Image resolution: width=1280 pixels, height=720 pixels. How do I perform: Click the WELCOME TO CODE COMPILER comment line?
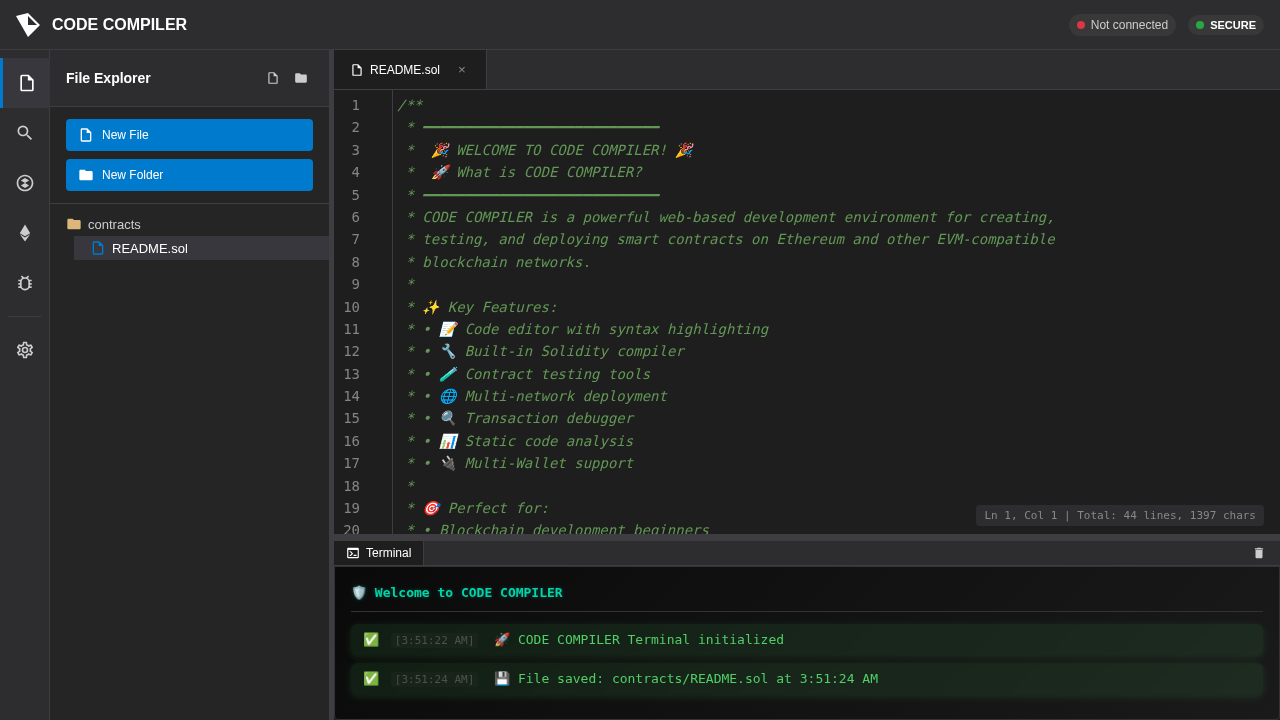(x=550, y=150)
